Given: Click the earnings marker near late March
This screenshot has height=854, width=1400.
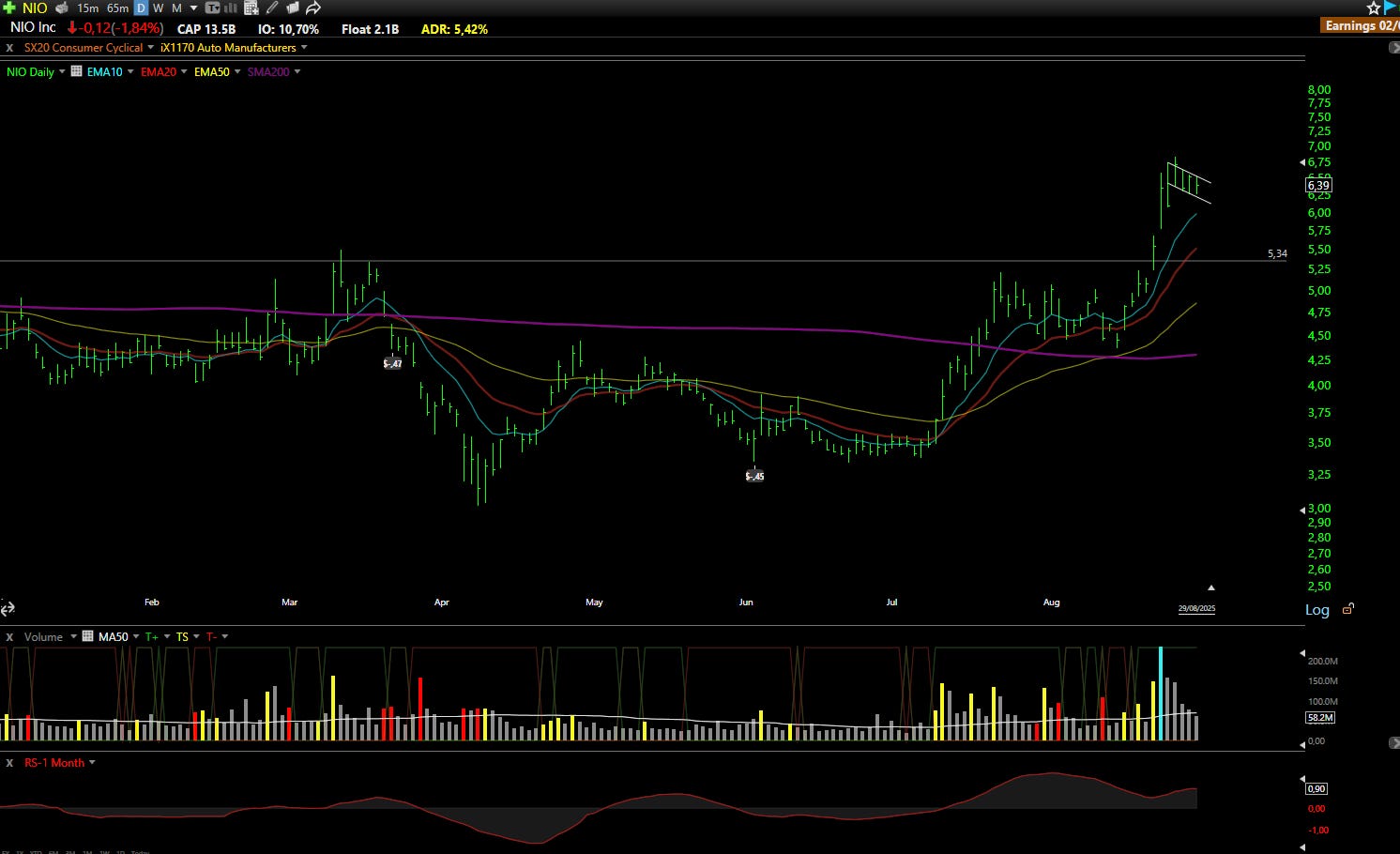Looking at the screenshot, I should click(x=393, y=363).
